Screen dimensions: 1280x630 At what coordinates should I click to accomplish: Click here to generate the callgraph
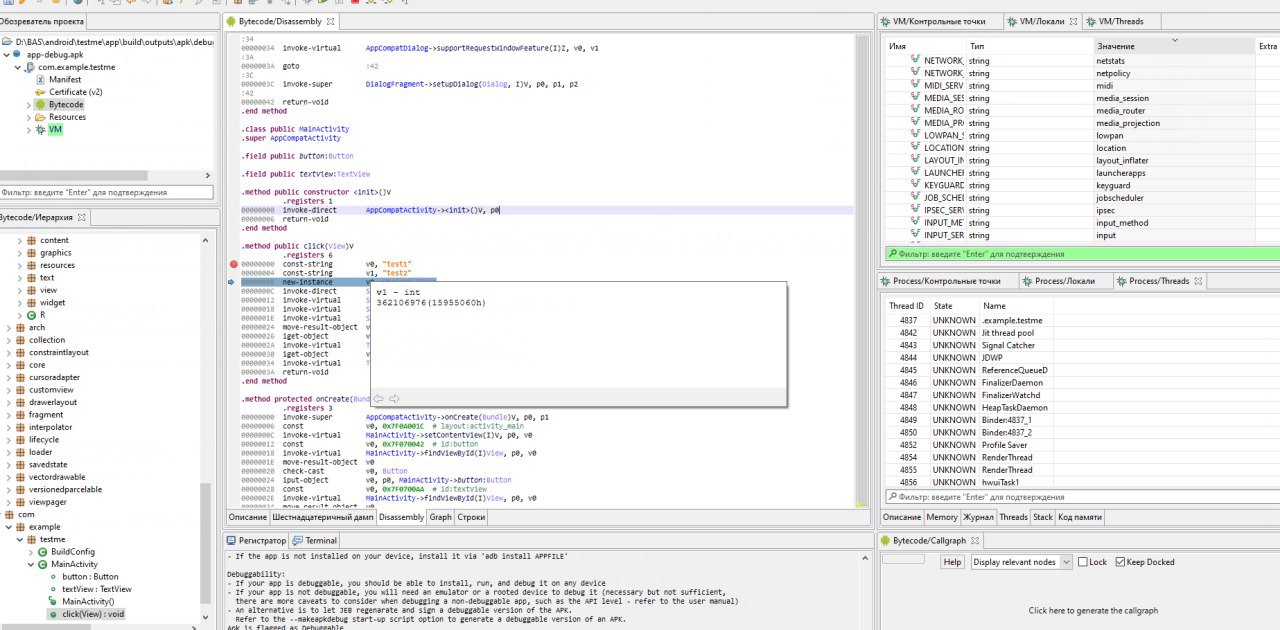click(x=1093, y=610)
